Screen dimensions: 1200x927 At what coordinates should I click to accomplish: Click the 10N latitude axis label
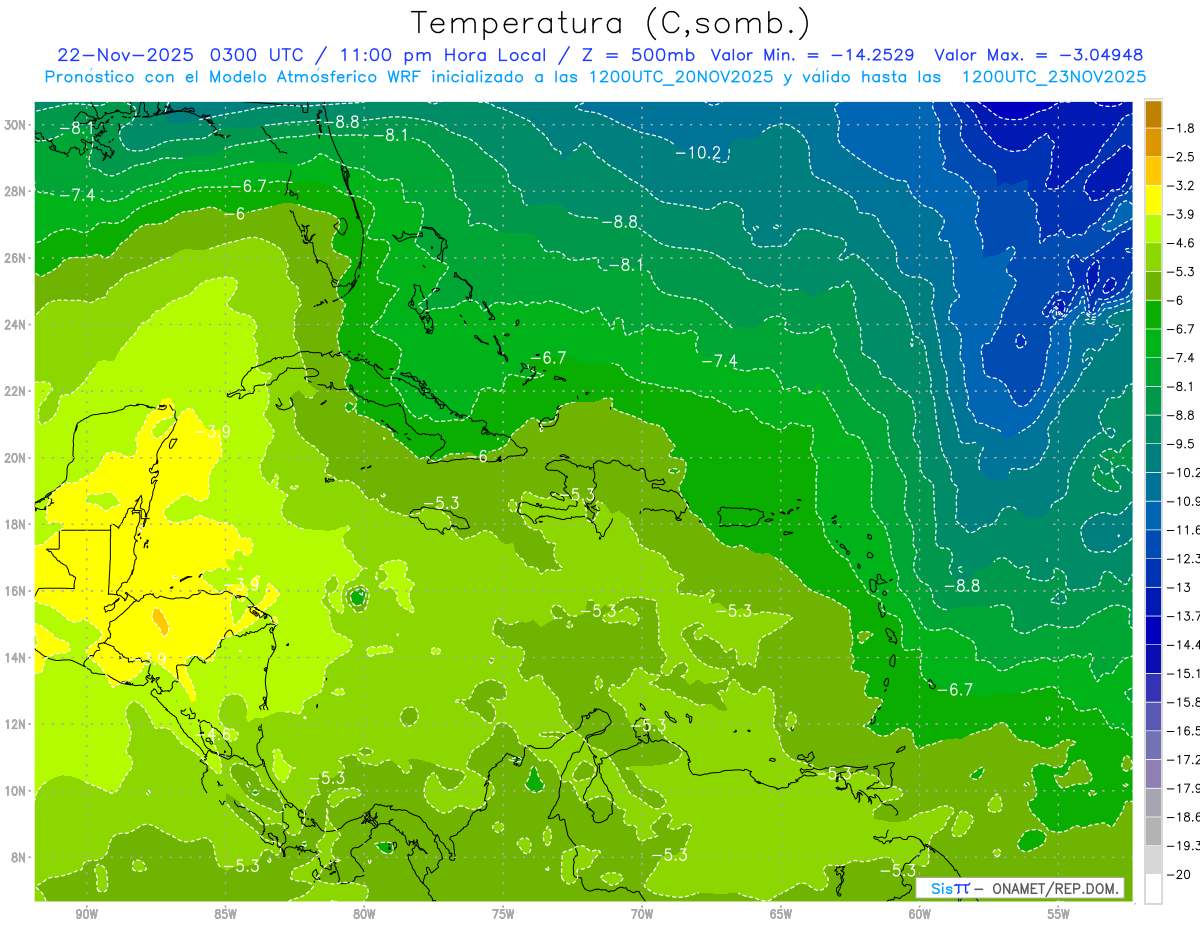point(17,791)
